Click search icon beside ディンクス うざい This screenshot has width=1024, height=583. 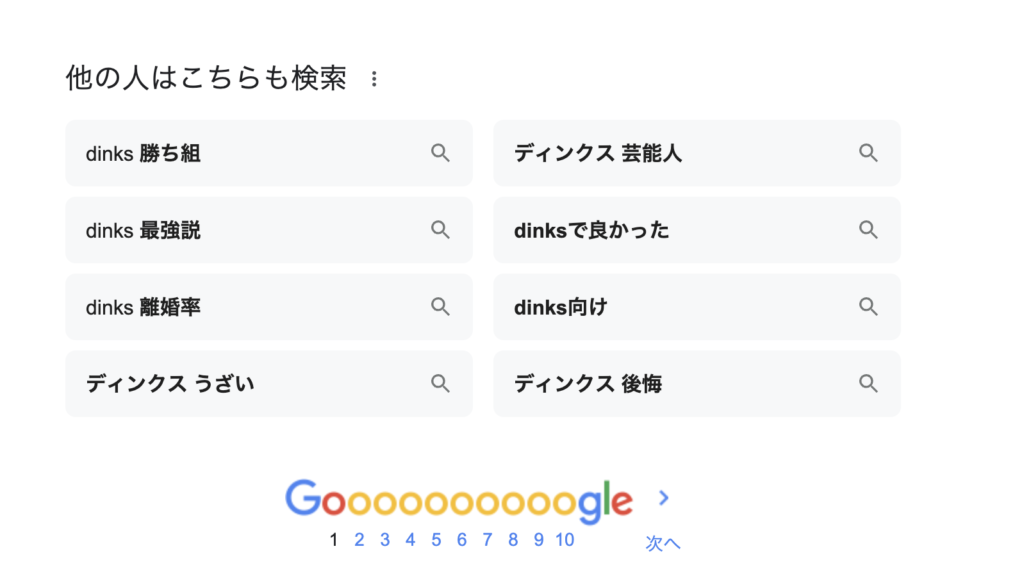coord(440,383)
